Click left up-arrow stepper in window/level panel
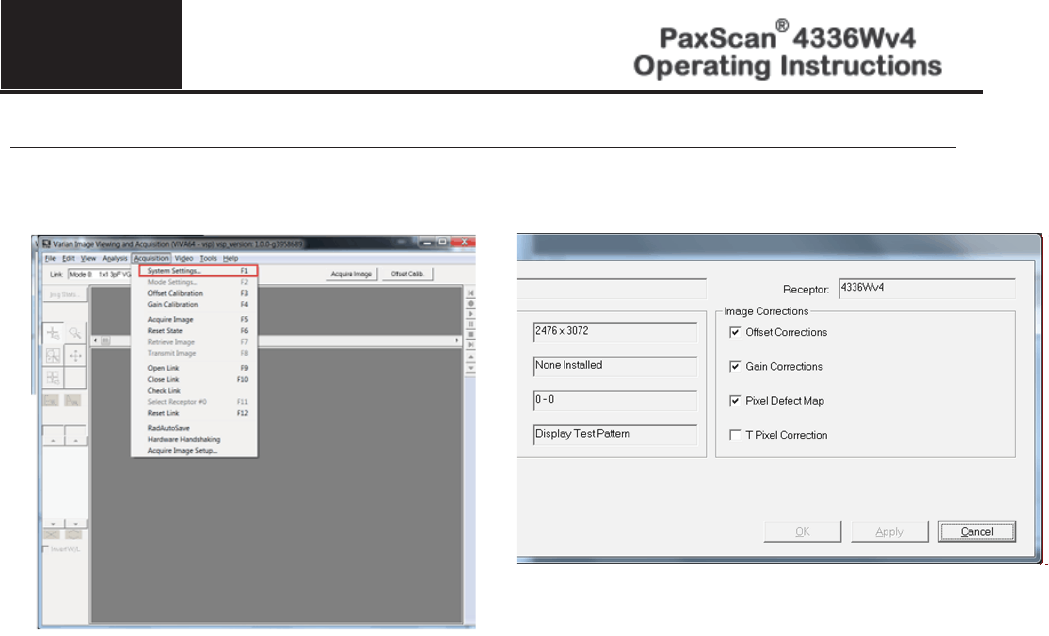1049x636 pixels. [x=53, y=441]
